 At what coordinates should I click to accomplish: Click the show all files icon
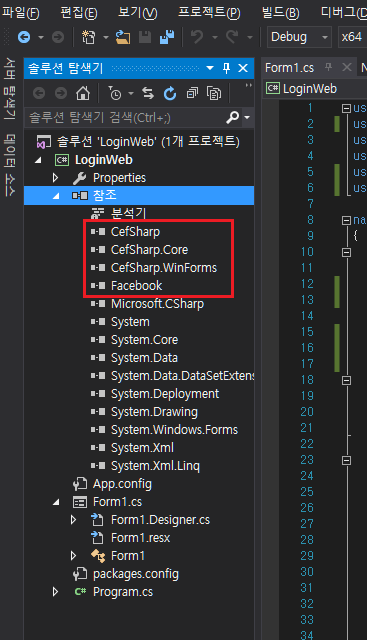tap(214, 94)
